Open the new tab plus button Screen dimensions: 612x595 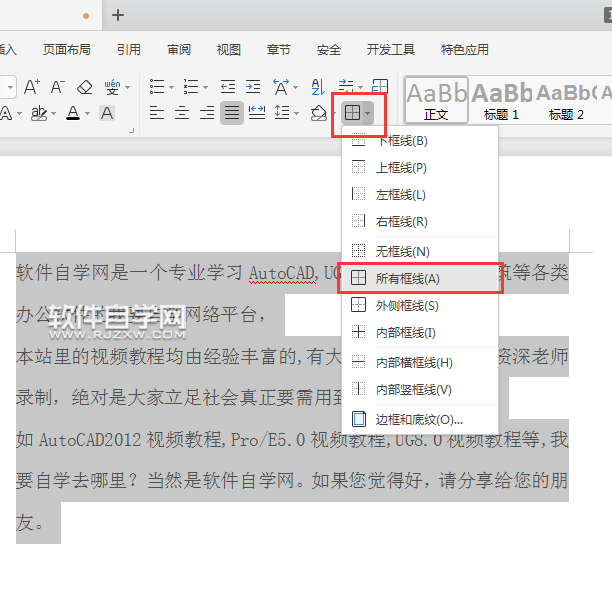(x=118, y=15)
